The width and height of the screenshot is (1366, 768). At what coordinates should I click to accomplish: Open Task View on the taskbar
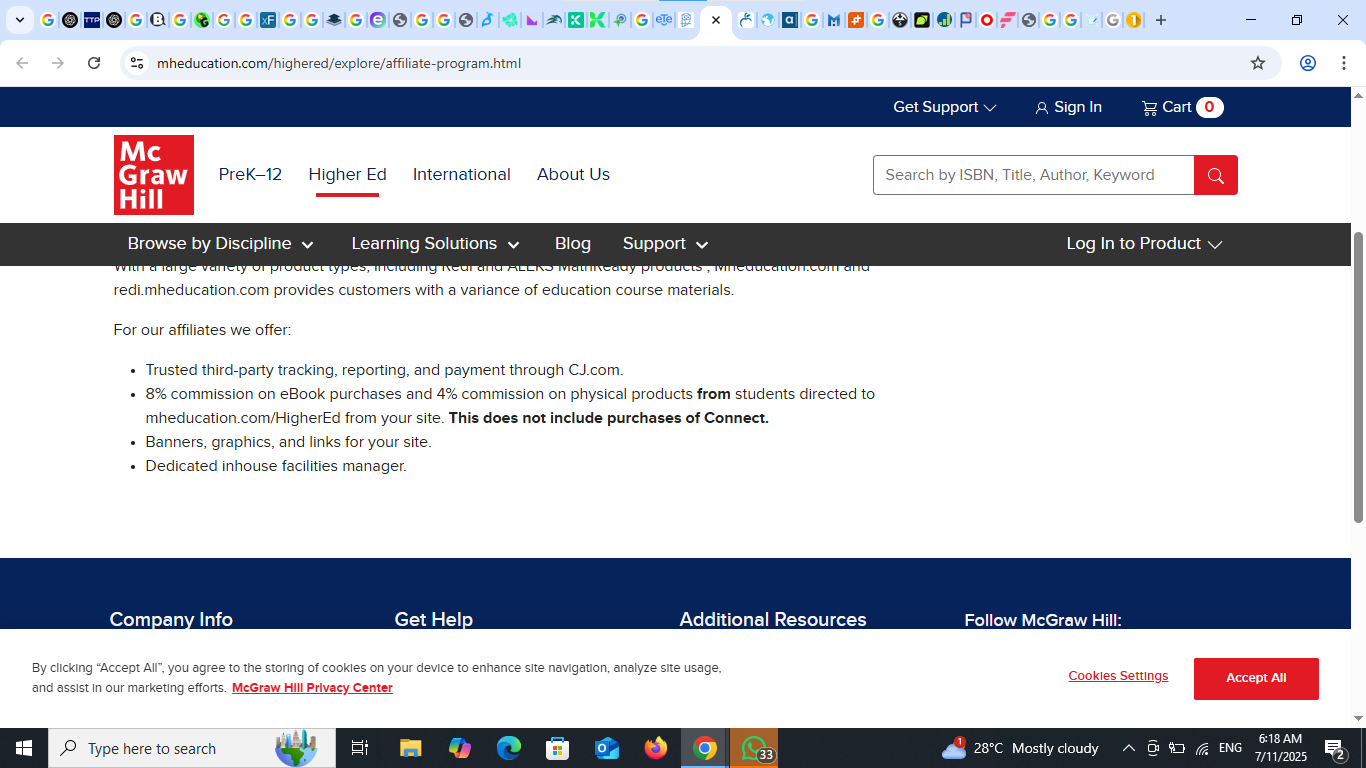pos(360,748)
